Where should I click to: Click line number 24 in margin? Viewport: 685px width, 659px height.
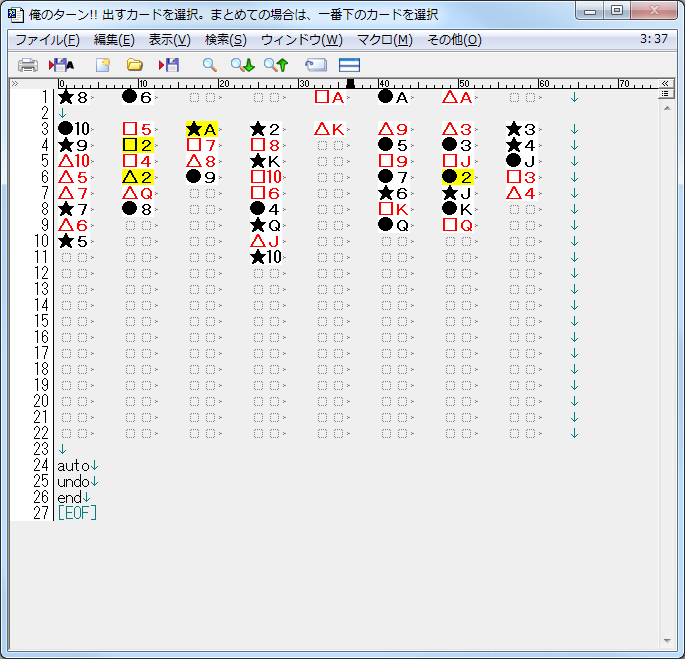click(41, 466)
